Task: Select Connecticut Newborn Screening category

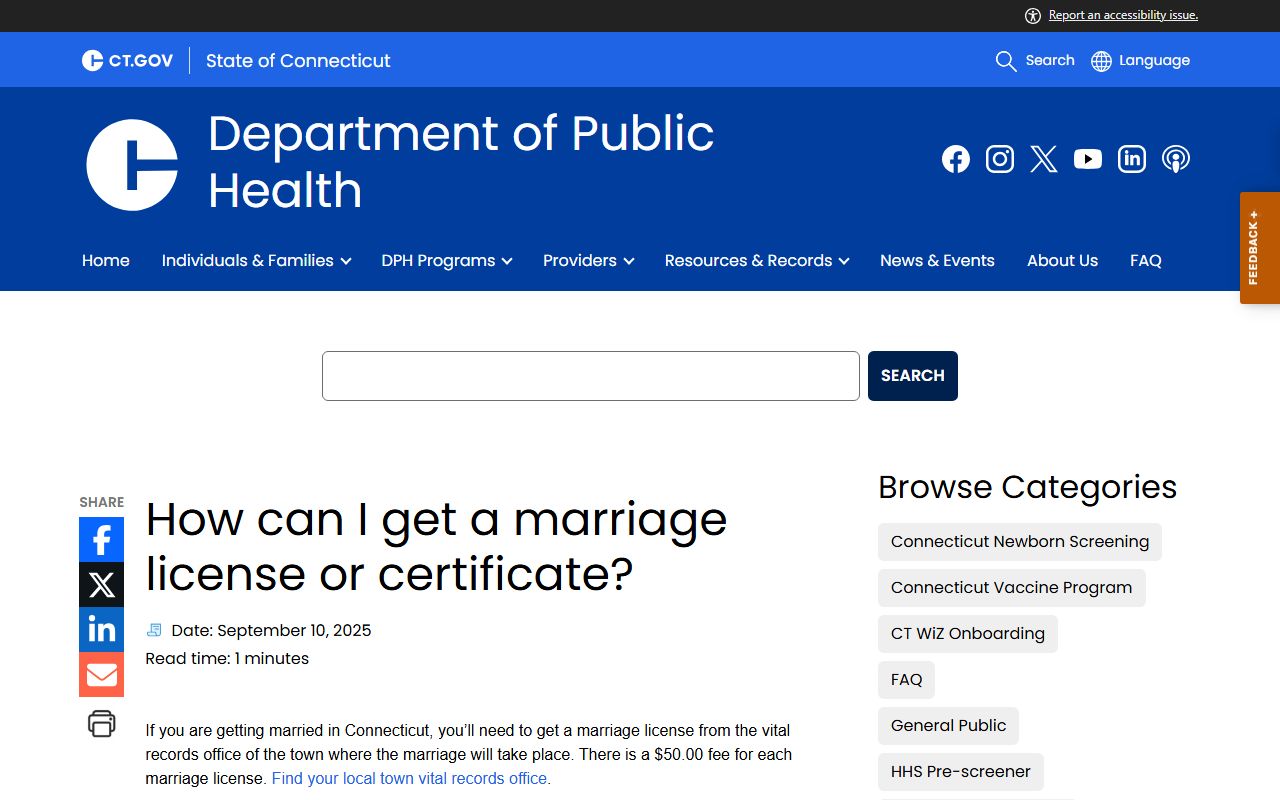Action: (x=1020, y=542)
